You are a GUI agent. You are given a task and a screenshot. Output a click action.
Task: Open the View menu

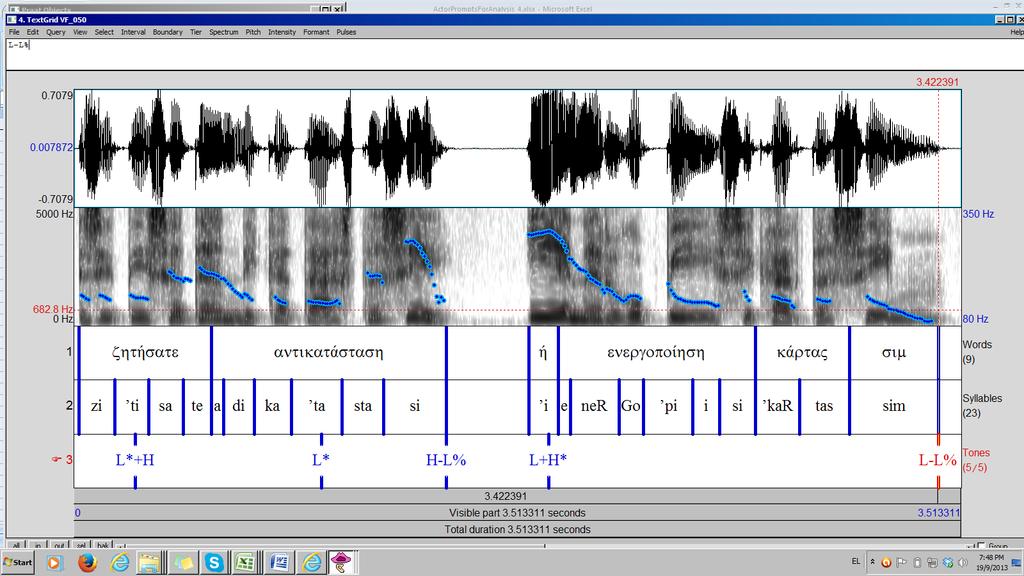click(80, 32)
